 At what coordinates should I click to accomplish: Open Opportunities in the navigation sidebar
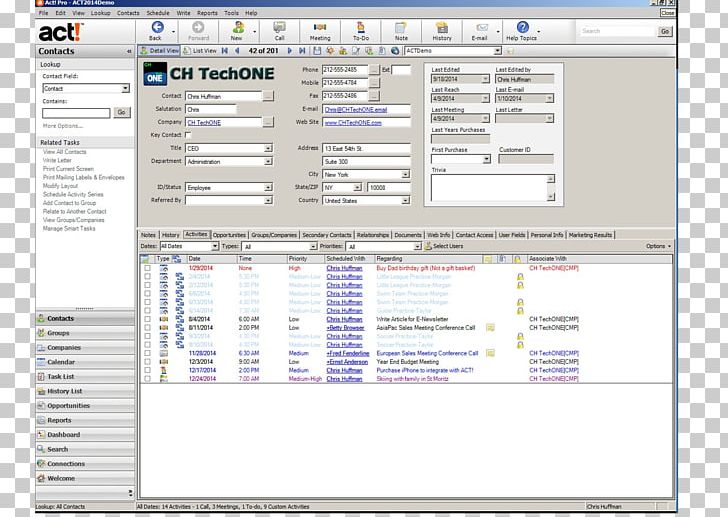(85, 406)
